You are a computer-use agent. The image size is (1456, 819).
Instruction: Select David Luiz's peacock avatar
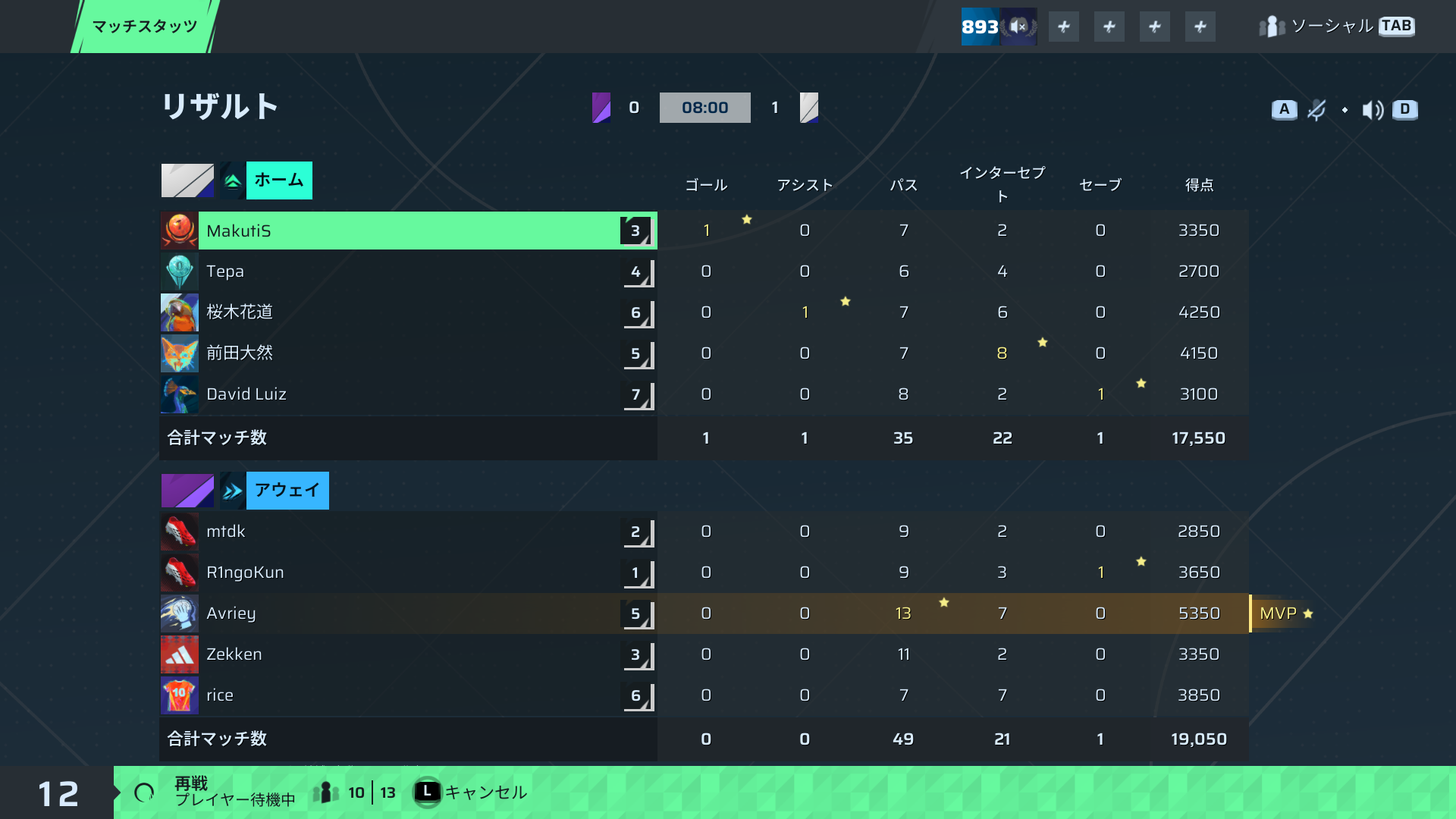180,394
